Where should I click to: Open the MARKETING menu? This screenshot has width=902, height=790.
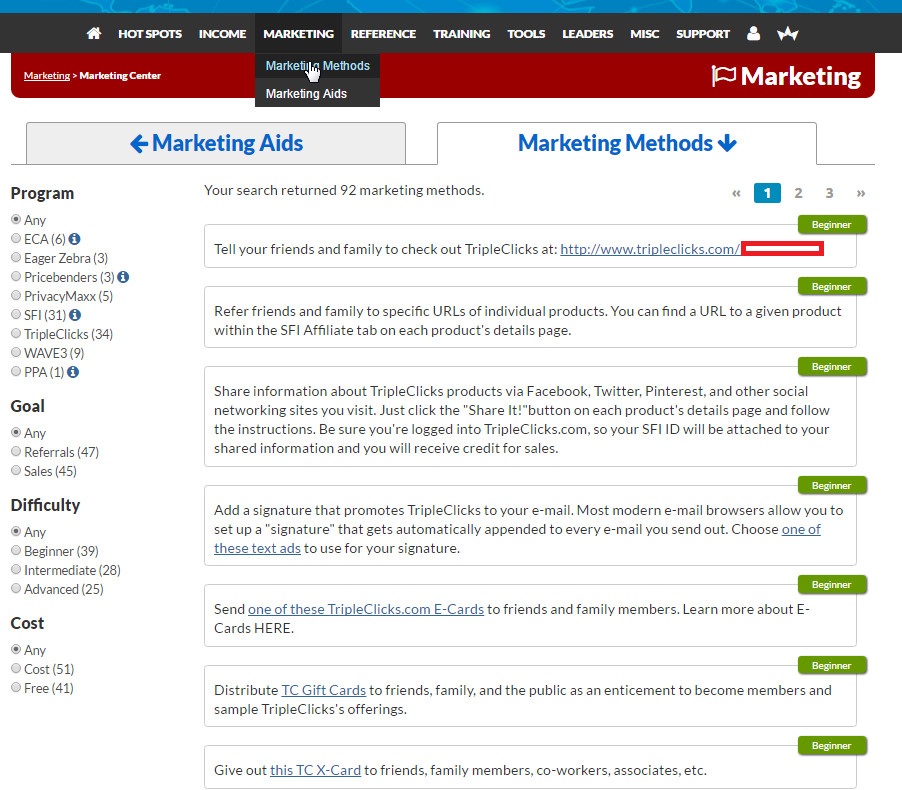[299, 34]
